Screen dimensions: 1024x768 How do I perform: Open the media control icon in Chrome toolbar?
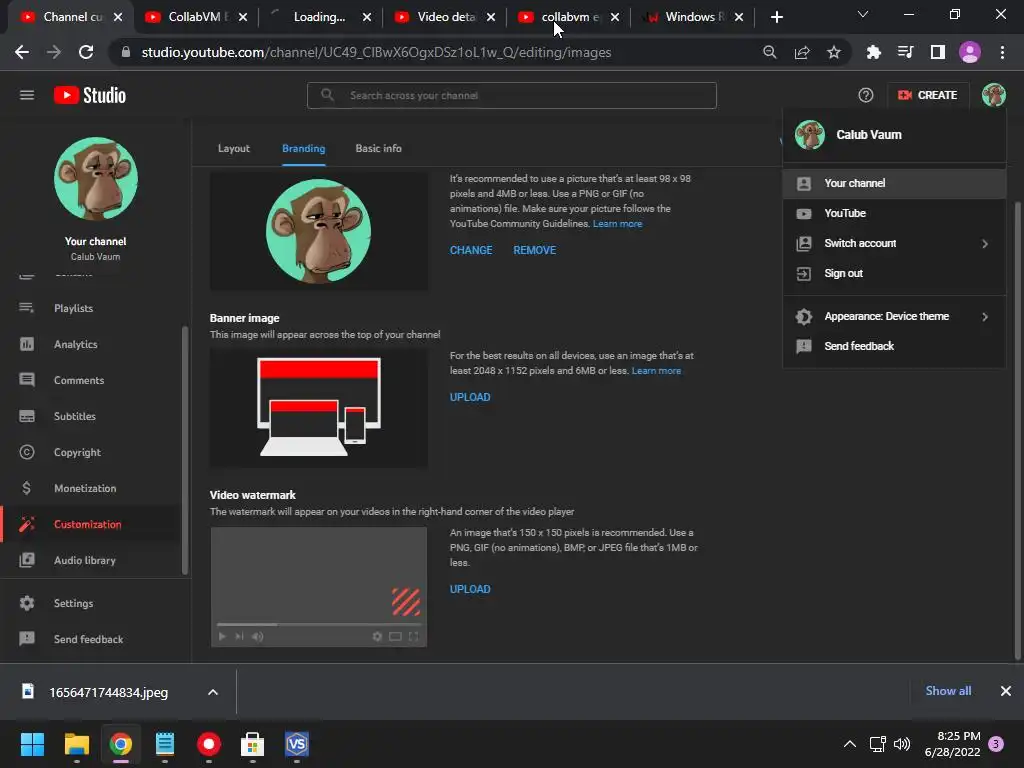click(905, 52)
